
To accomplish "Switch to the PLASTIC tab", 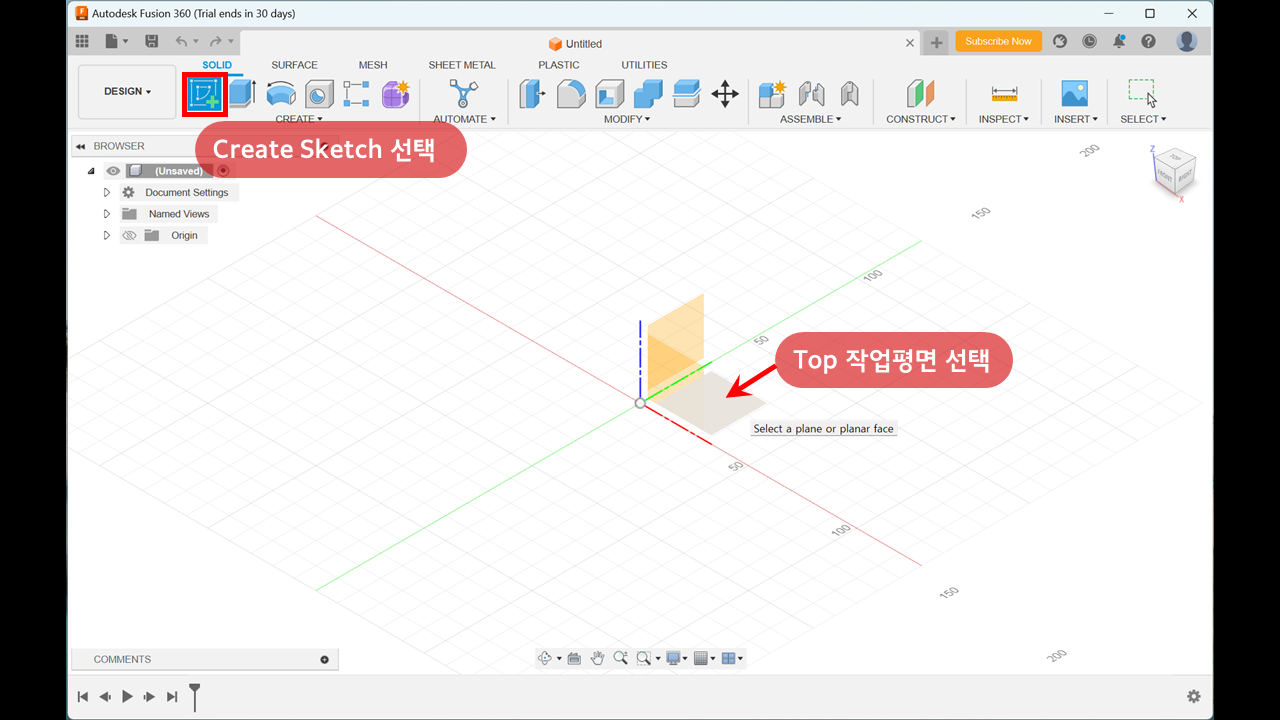I will pos(559,65).
